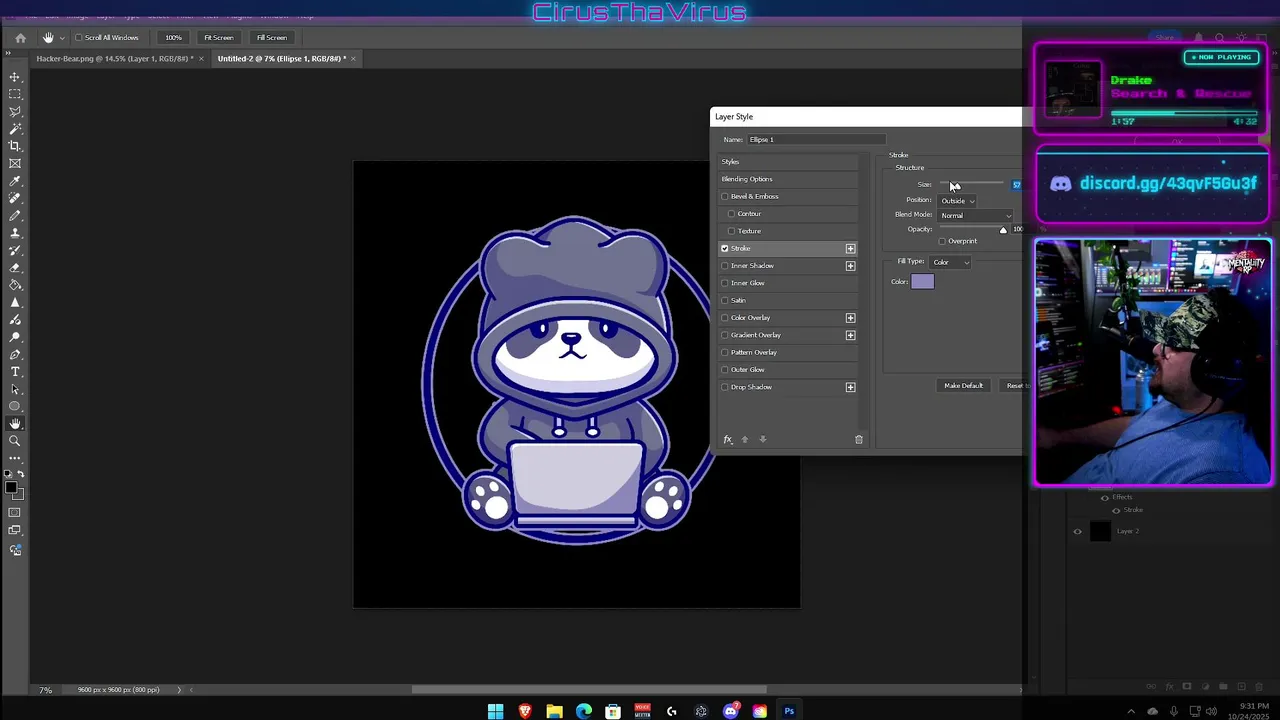Open Styles section in Layer Style

[788, 162]
